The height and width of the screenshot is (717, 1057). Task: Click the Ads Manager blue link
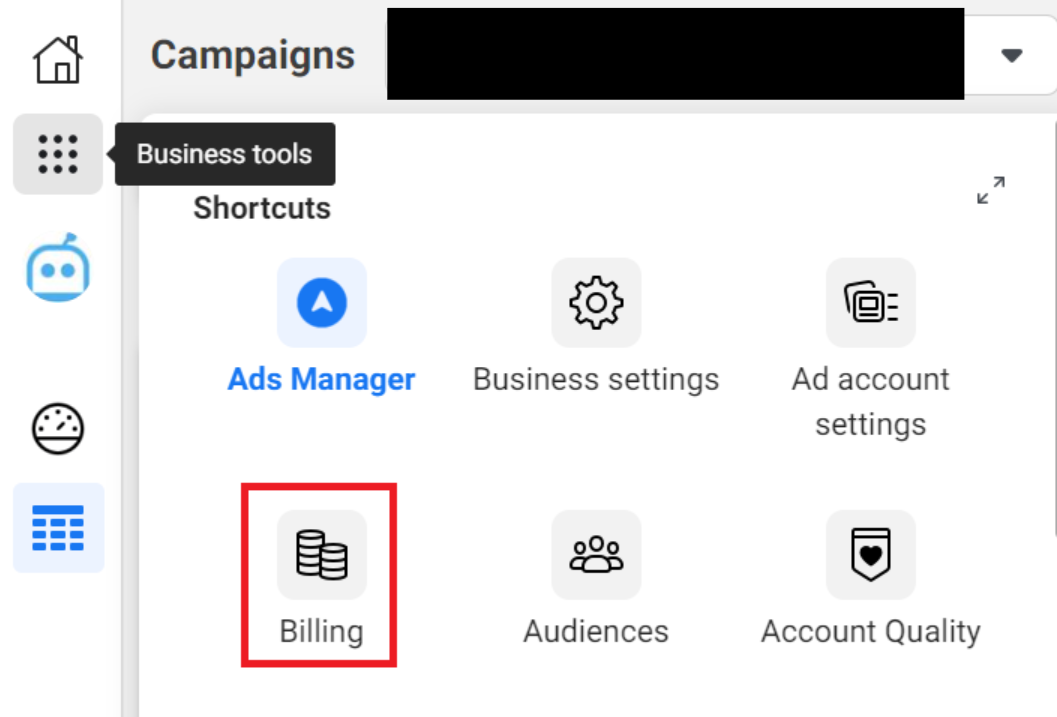320,379
